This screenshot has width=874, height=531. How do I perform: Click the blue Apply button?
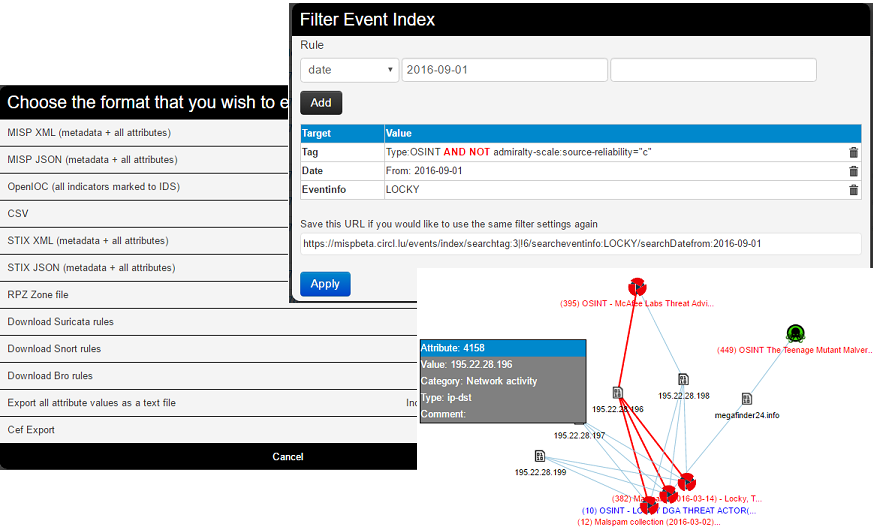325,284
